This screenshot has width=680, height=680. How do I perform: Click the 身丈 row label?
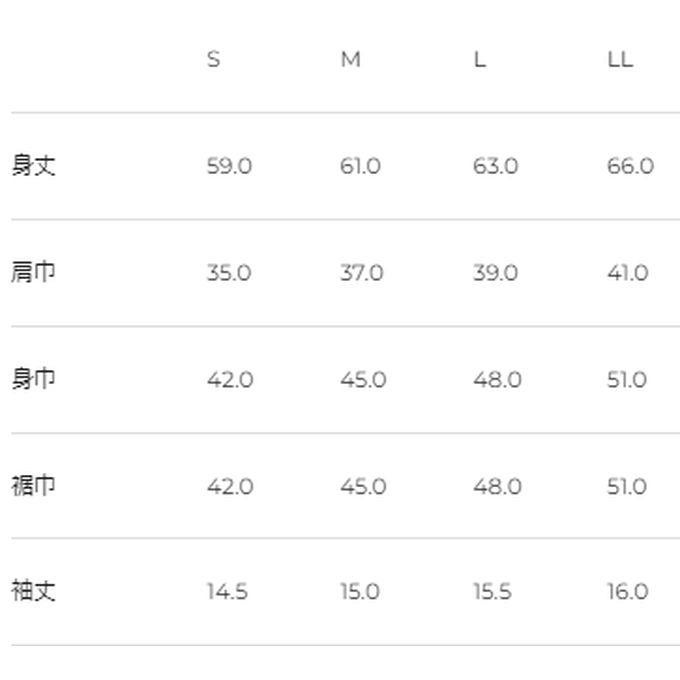pyautogui.click(x=33, y=166)
